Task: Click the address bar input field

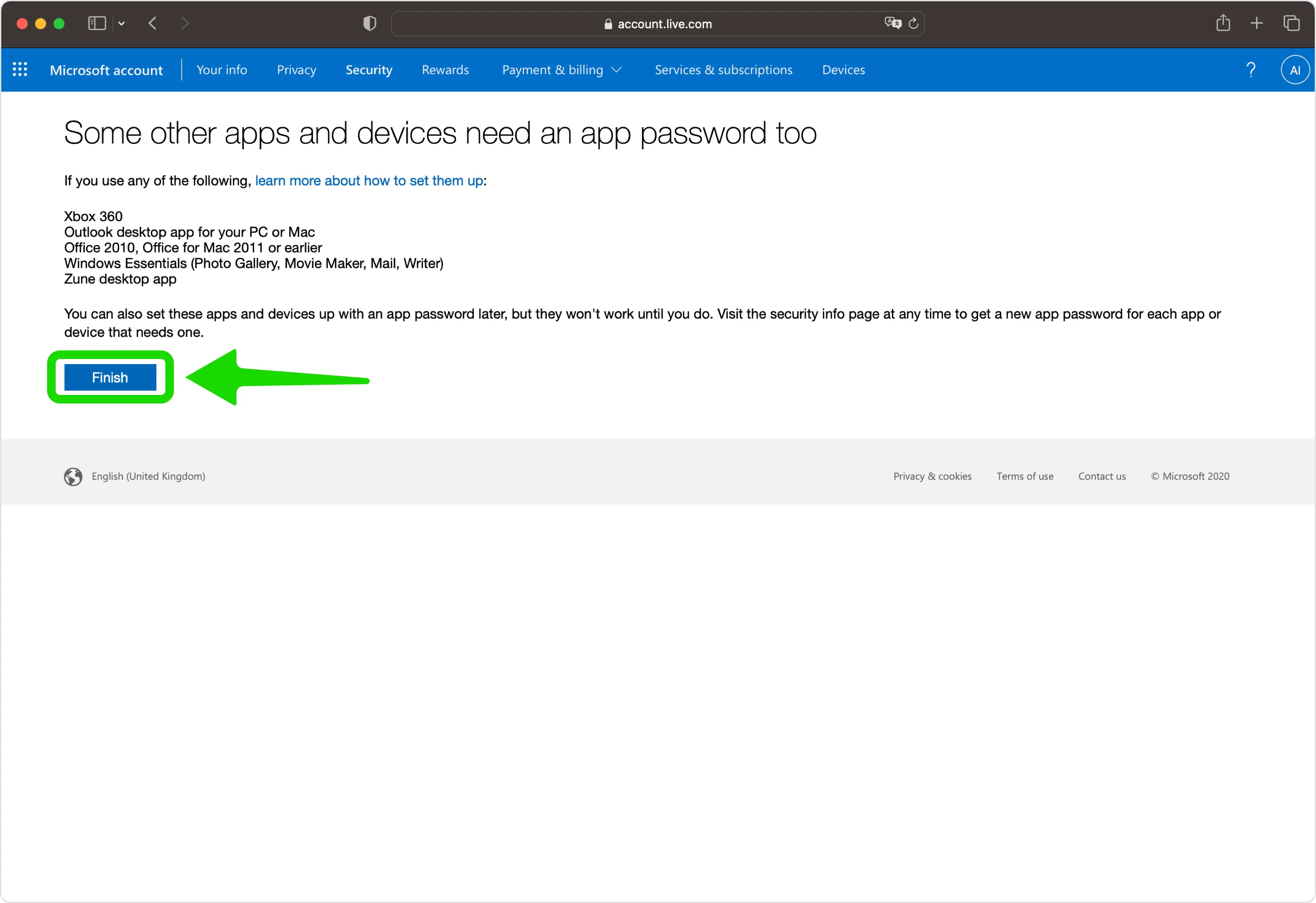Action: coord(658,21)
